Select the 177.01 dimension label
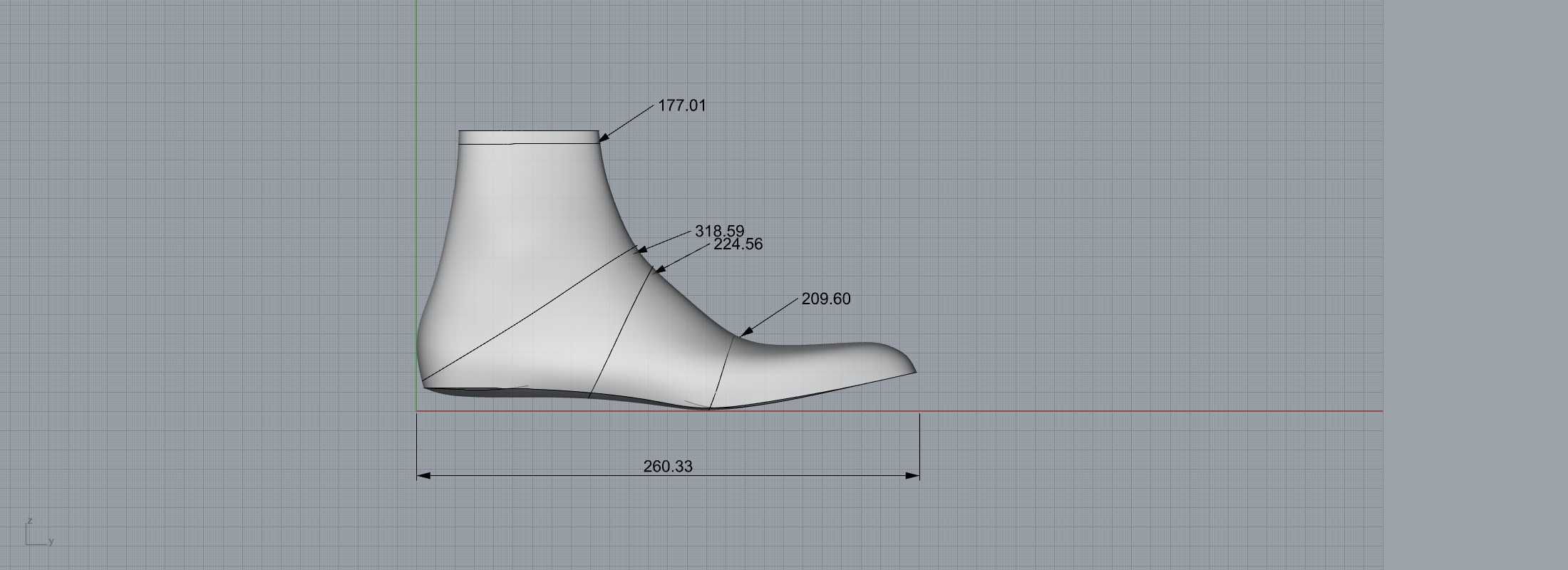 click(x=682, y=105)
